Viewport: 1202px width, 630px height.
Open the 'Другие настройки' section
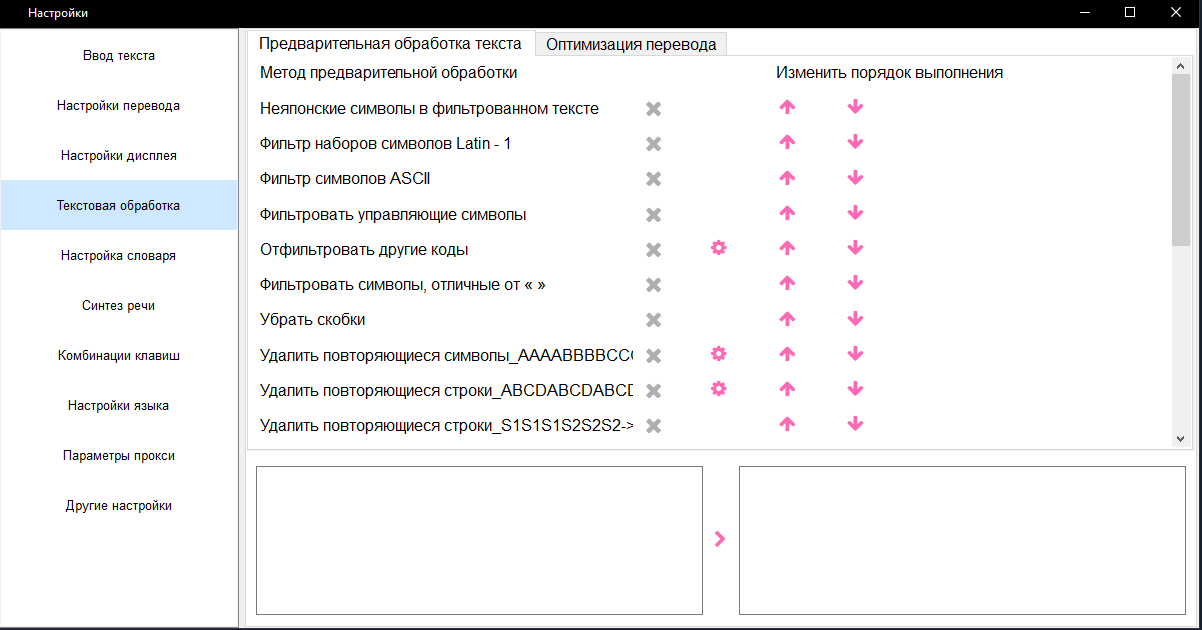[x=119, y=506]
